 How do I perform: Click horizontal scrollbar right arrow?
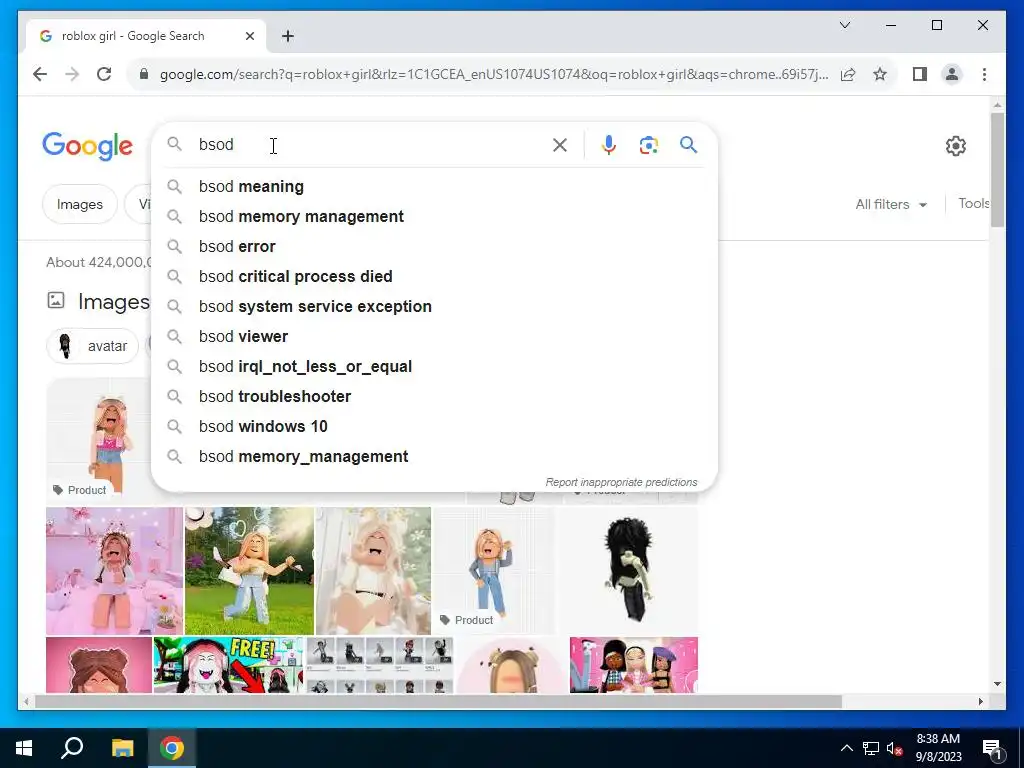click(981, 701)
